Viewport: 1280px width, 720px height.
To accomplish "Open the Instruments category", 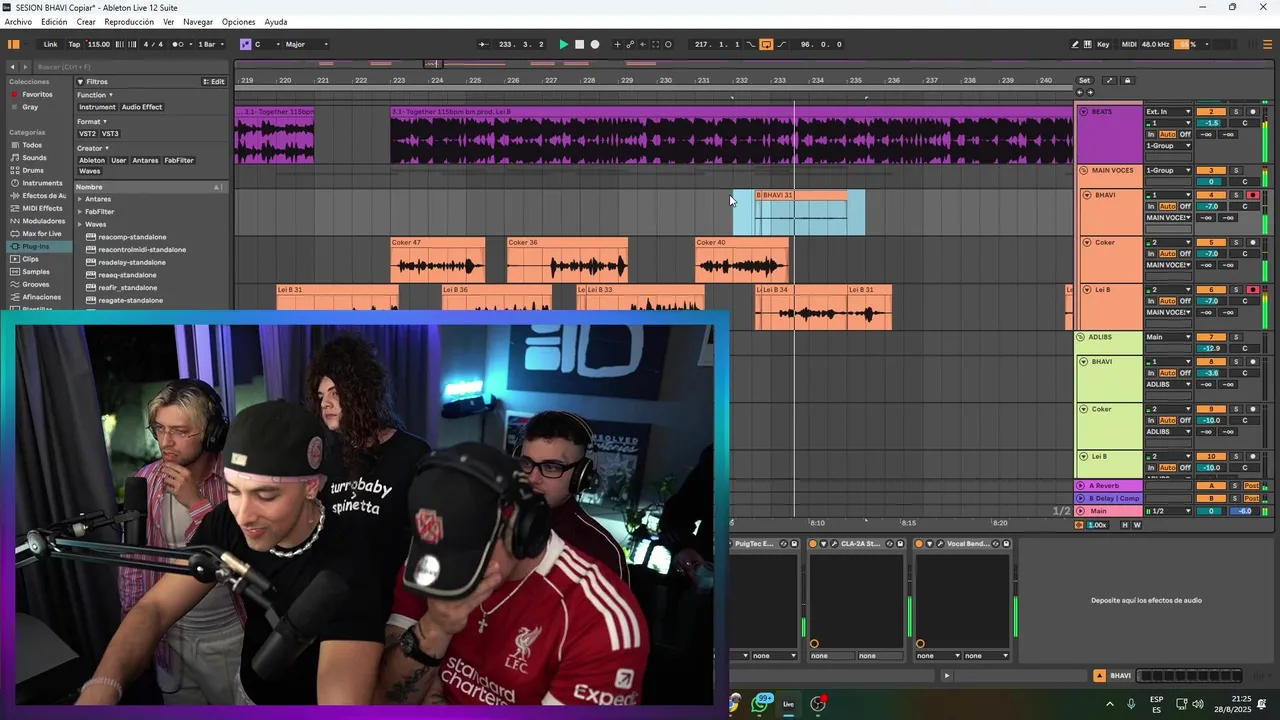I will pyautogui.click(x=42, y=183).
